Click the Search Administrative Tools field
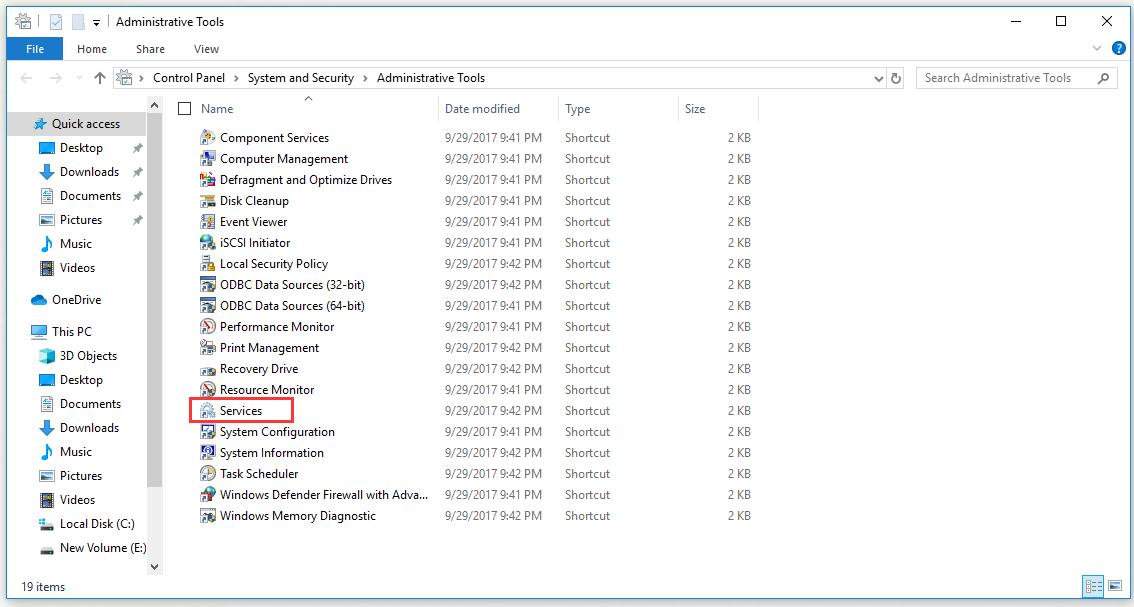Screen dimensions: 1134x607 1015,78
